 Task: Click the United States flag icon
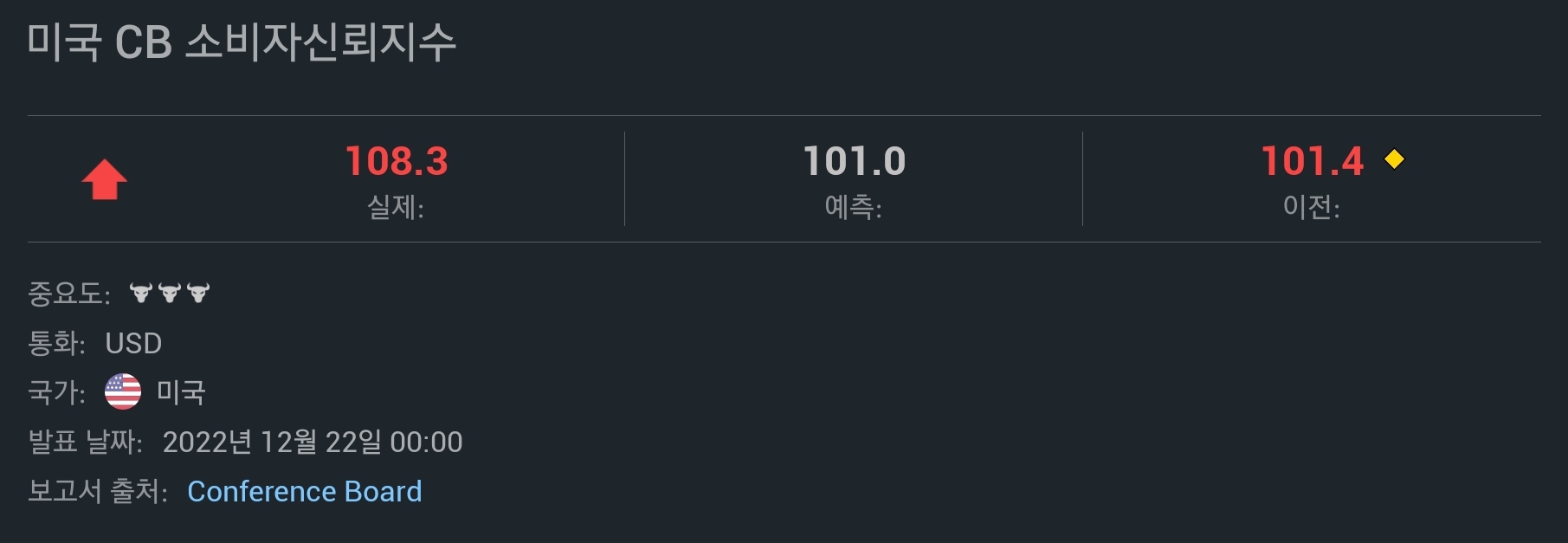(x=123, y=391)
